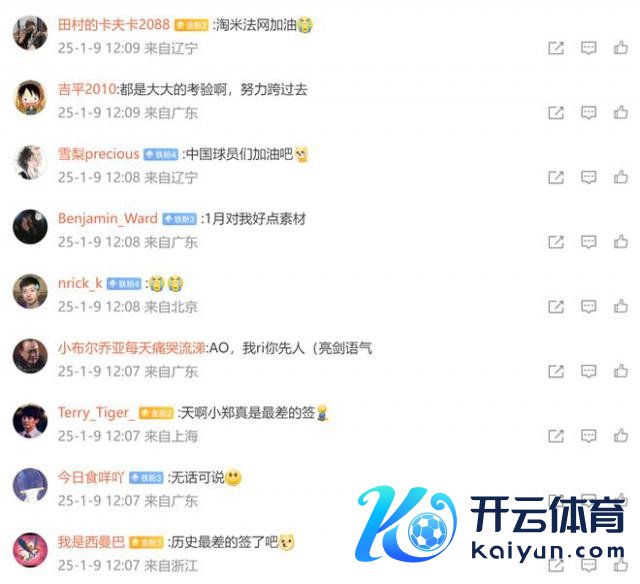Reply to 吉平2010's comment

[x=589, y=113]
